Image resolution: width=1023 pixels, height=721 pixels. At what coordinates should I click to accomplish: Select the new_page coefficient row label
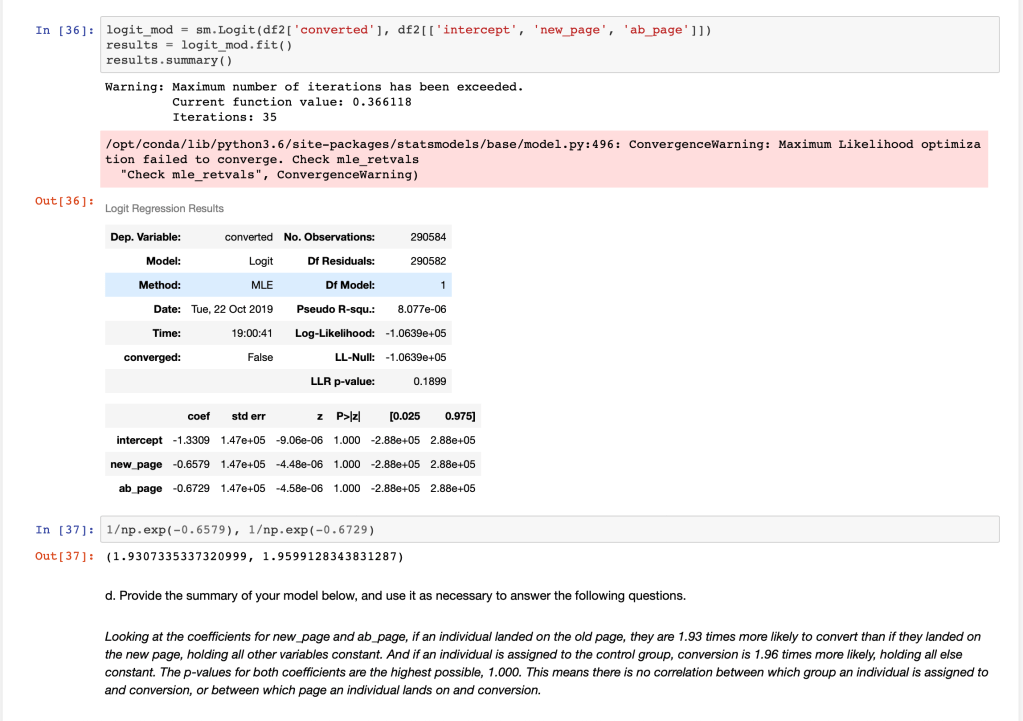[x=136, y=464]
